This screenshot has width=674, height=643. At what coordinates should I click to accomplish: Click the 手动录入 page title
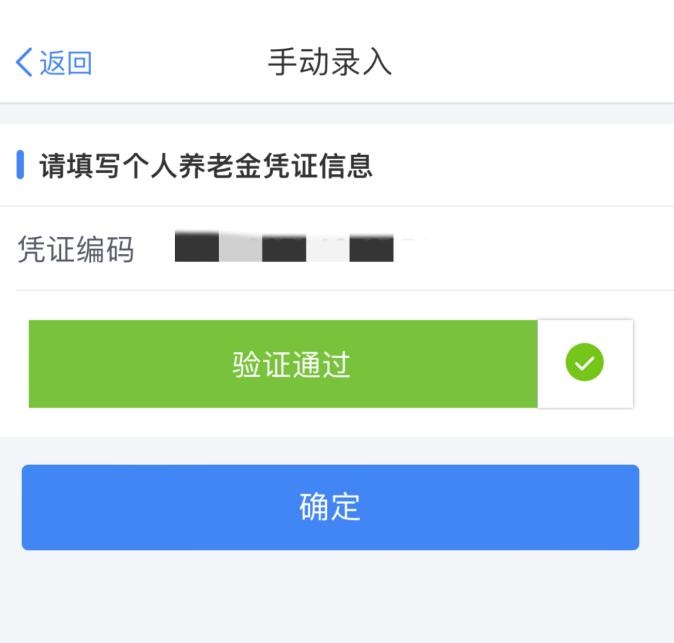[330, 62]
